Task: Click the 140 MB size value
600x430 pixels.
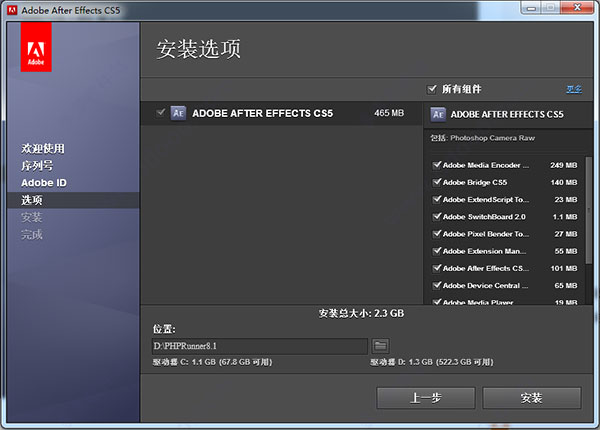Action: tap(564, 182)
